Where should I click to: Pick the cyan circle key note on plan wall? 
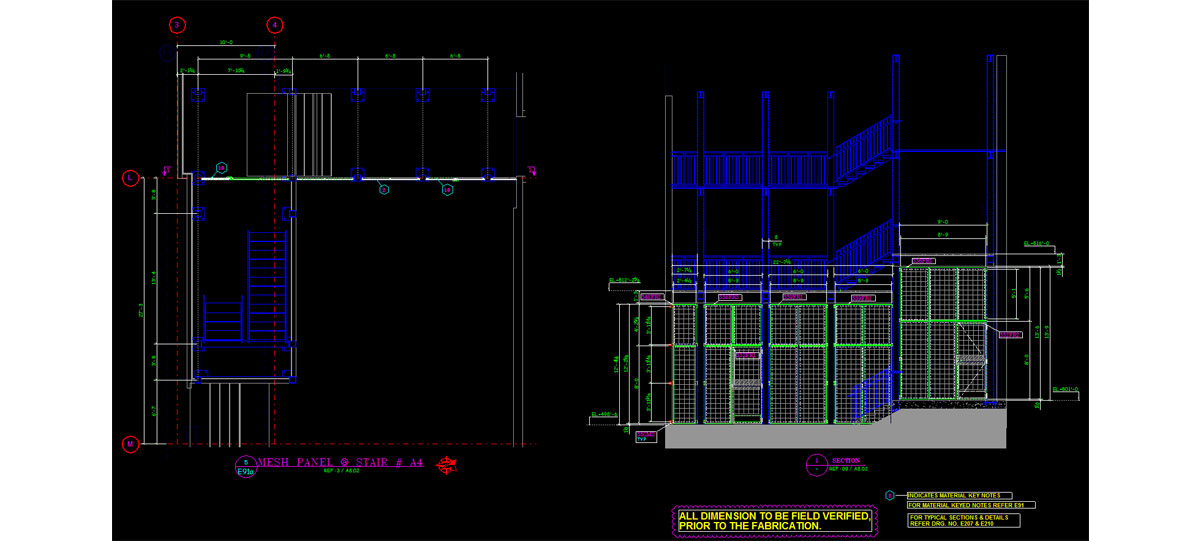click(383, 188)
